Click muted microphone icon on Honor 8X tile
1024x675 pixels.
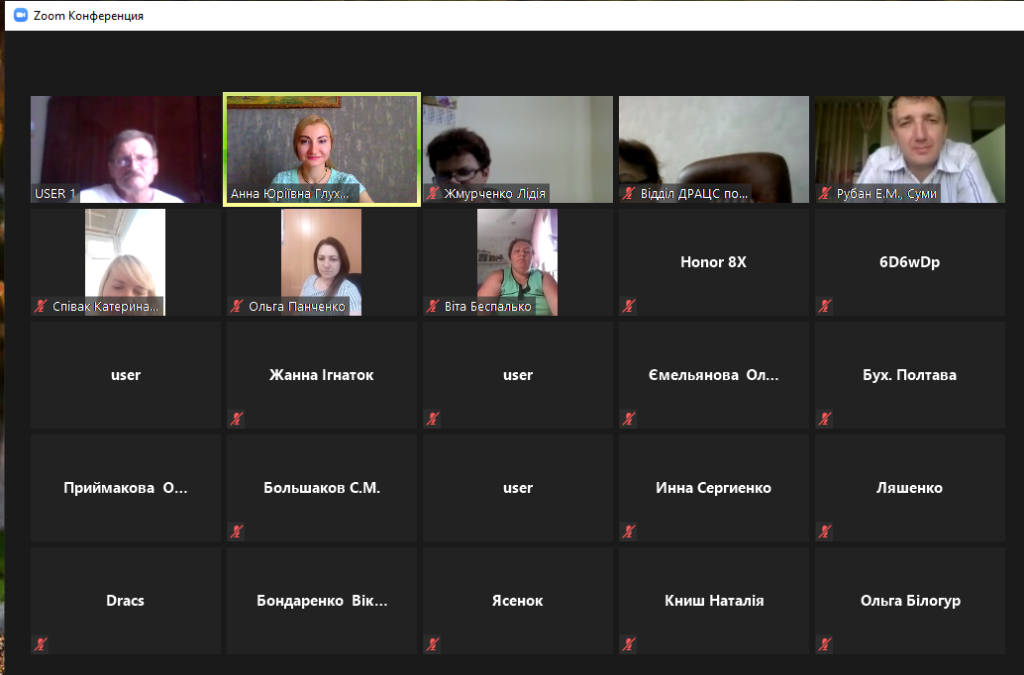(x=628, y=306)
